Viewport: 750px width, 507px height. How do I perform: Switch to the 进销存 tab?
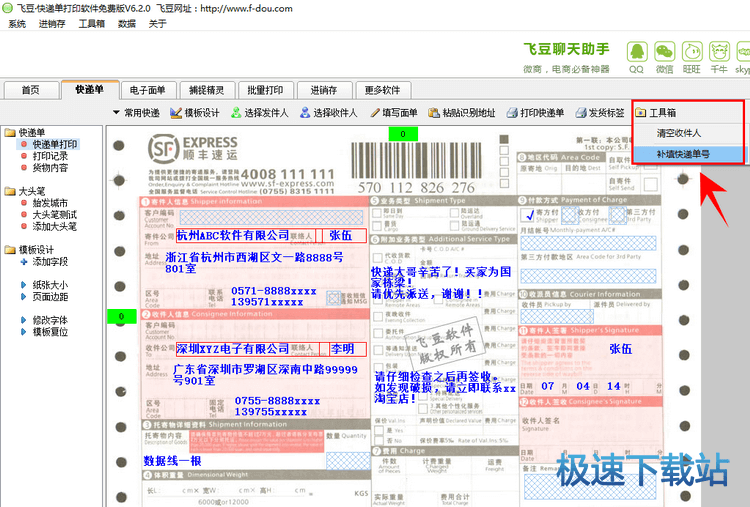[x=324, y=90]
